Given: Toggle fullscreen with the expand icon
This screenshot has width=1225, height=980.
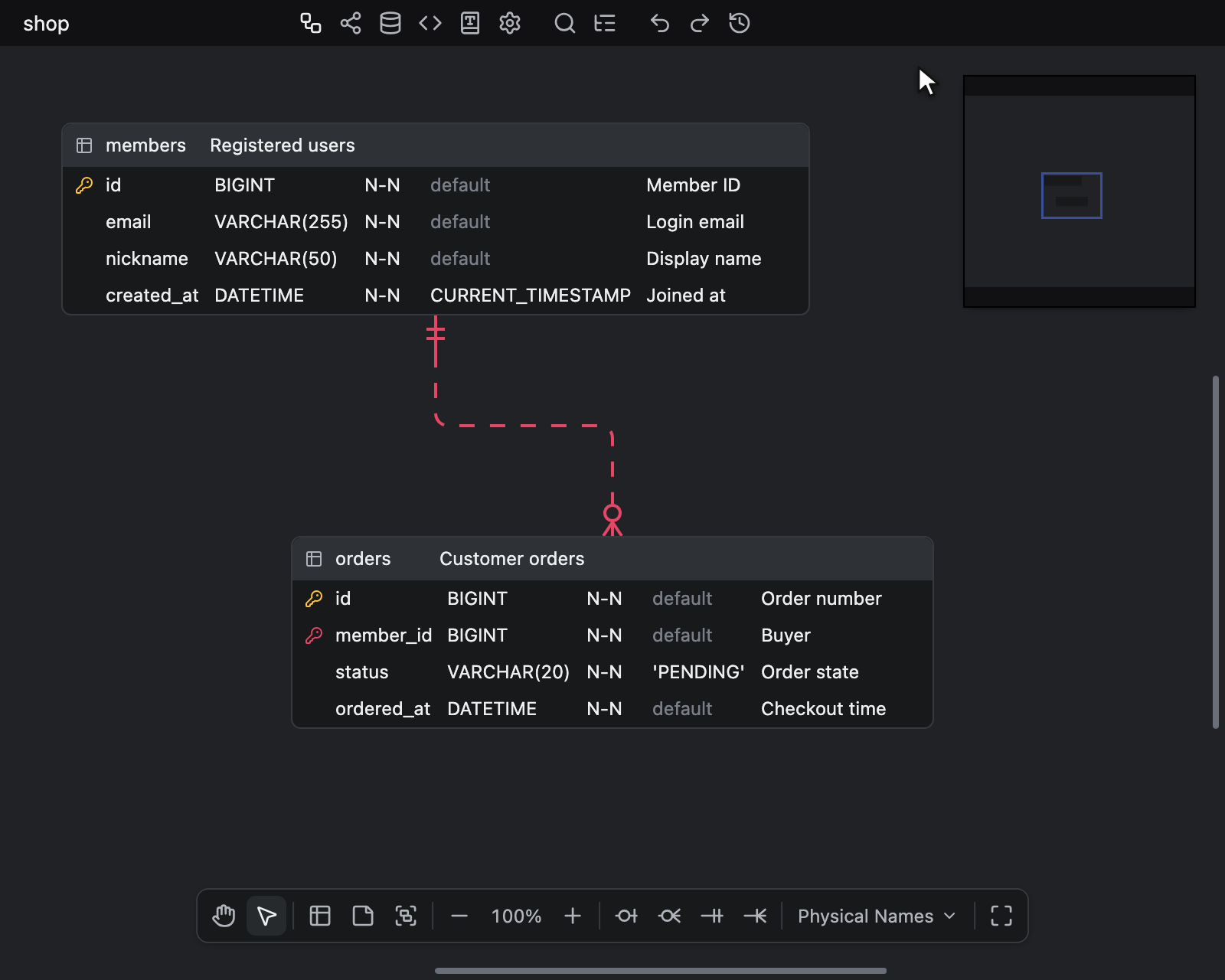Looking at the screenshot, I should click(1001, 916).
